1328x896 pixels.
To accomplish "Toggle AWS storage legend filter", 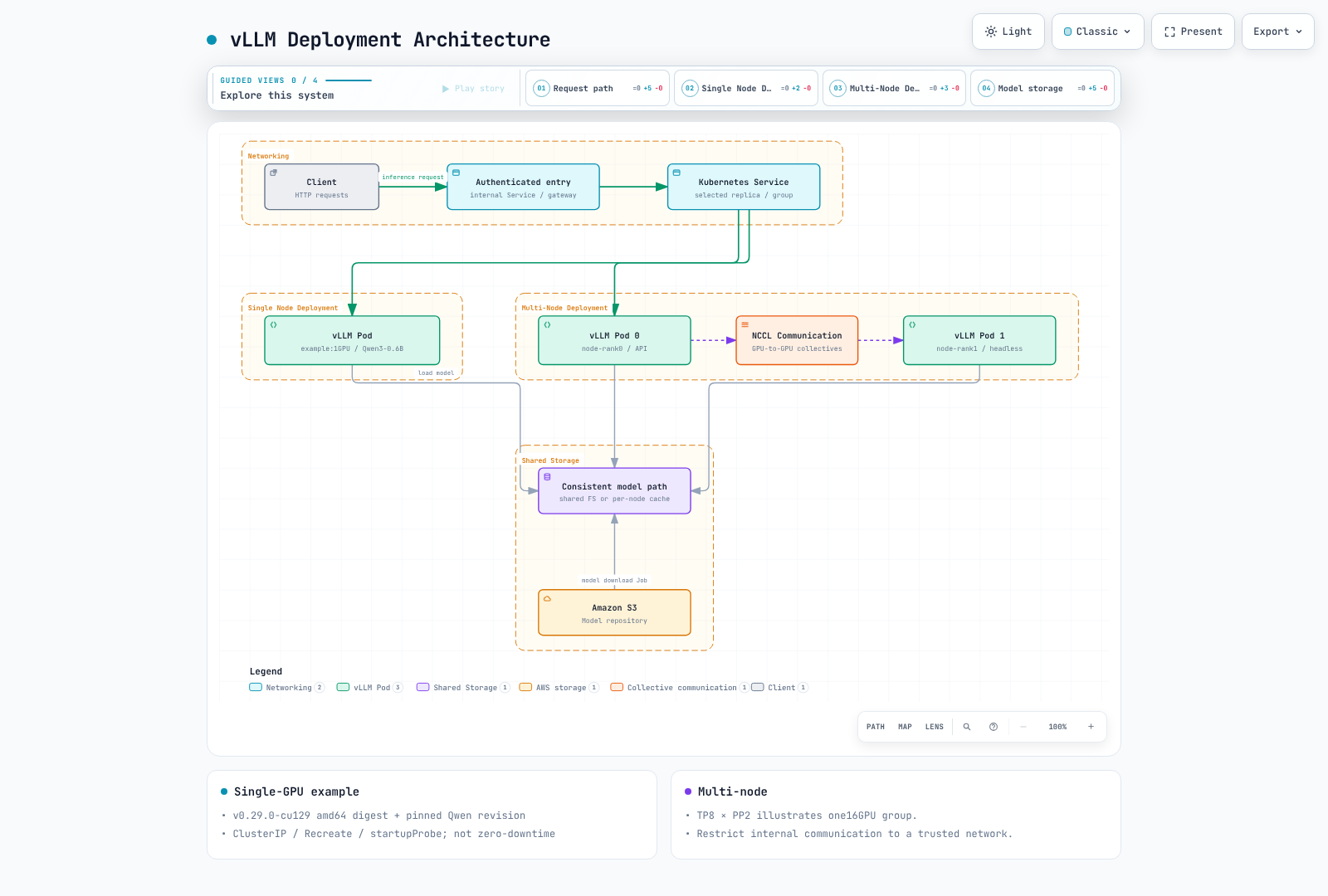I will 559,688.
